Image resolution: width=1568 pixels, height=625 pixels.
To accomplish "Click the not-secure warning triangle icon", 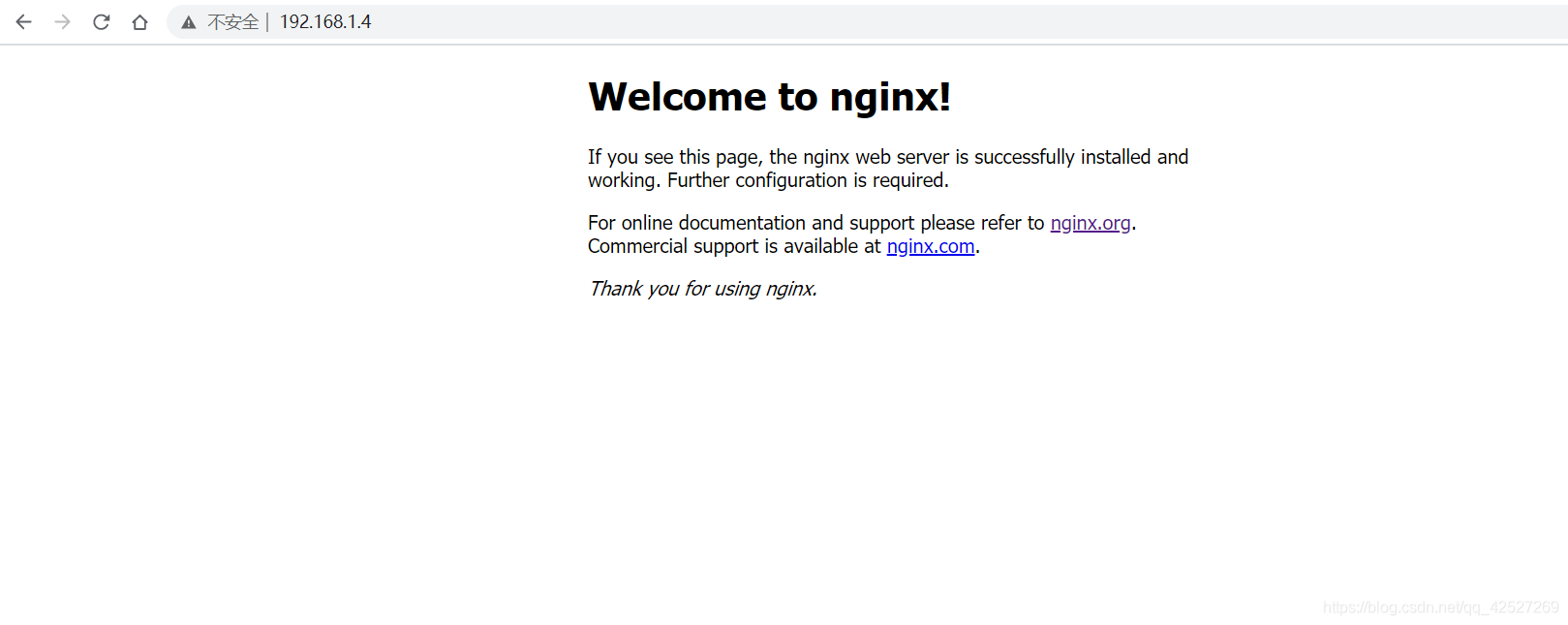I will 189,22.
